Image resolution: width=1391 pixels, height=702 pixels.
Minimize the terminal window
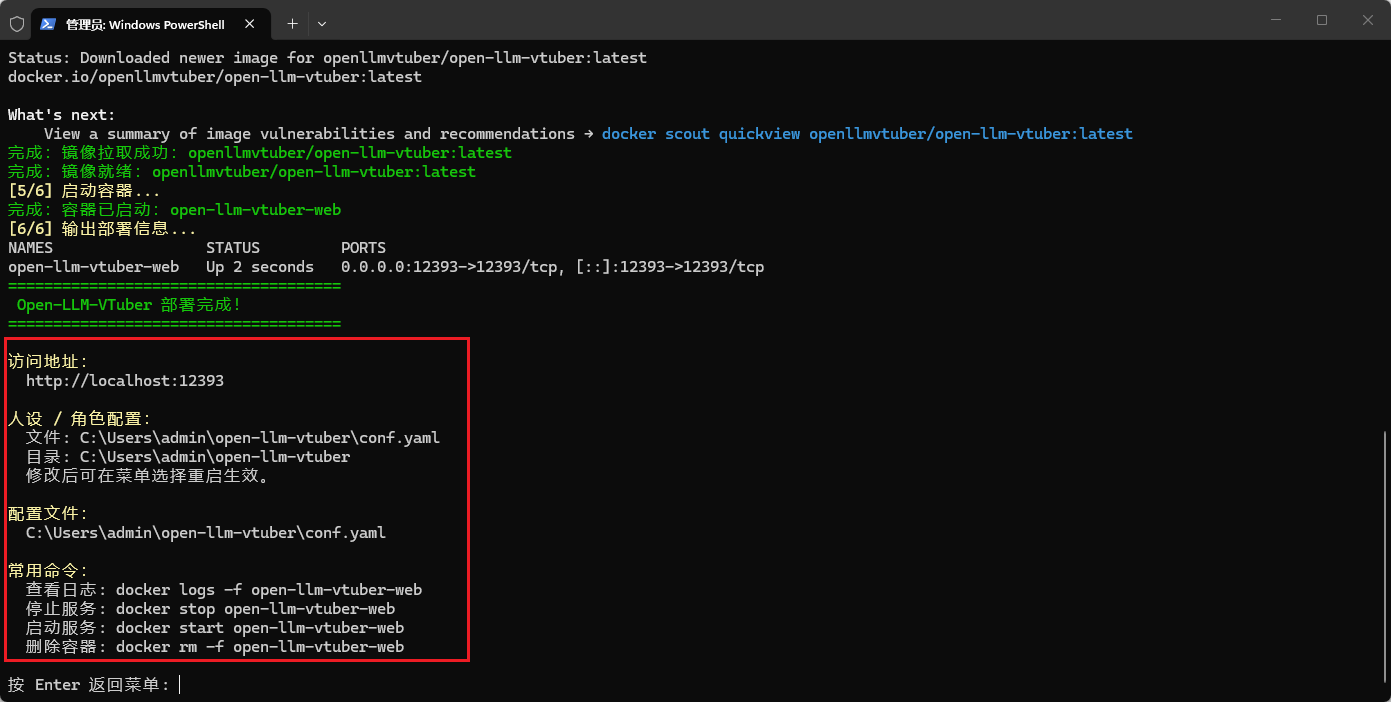point(1275,20)
